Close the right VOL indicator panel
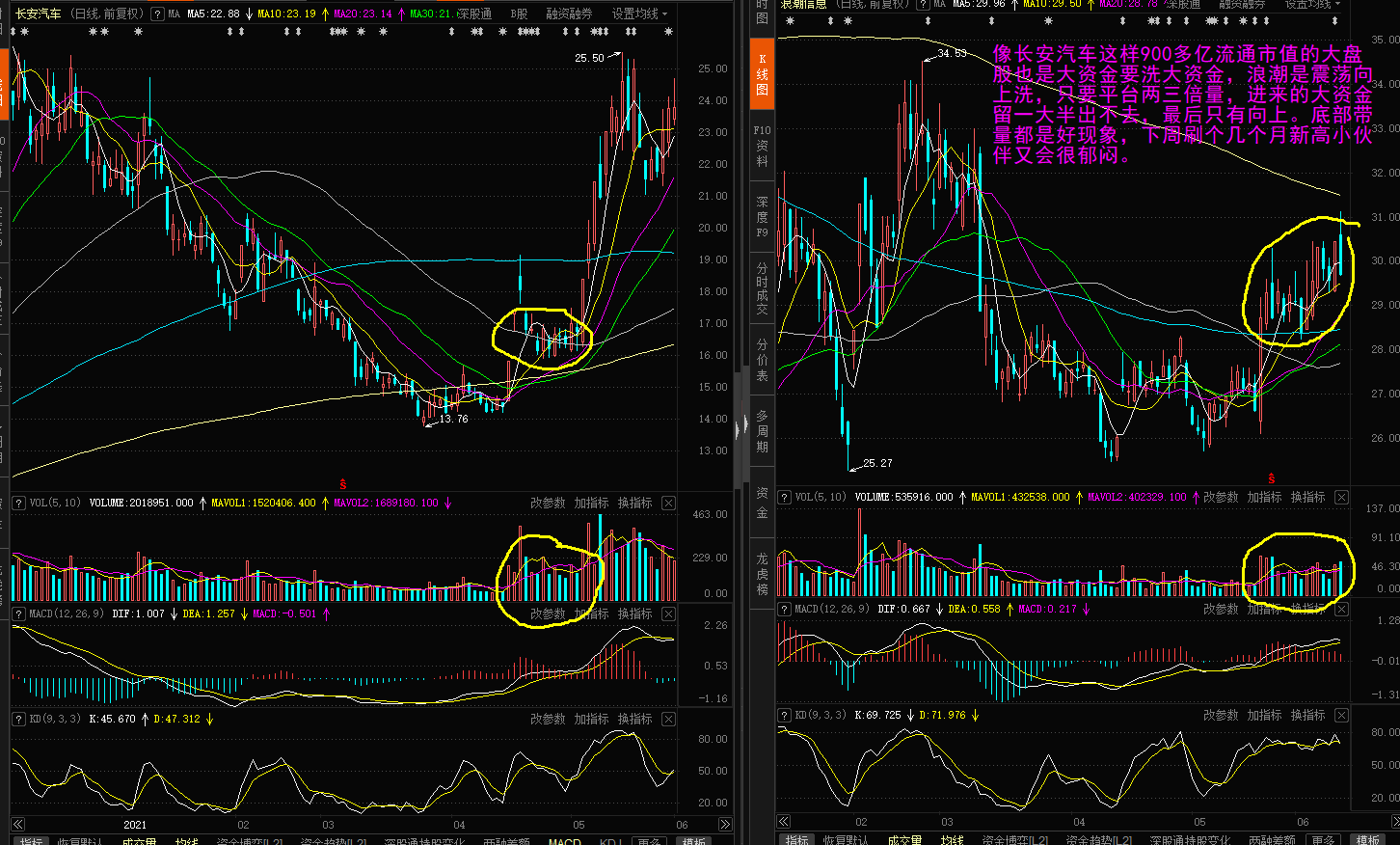The width and height of the screenshot is (1400, 845). click(1341, 497)
